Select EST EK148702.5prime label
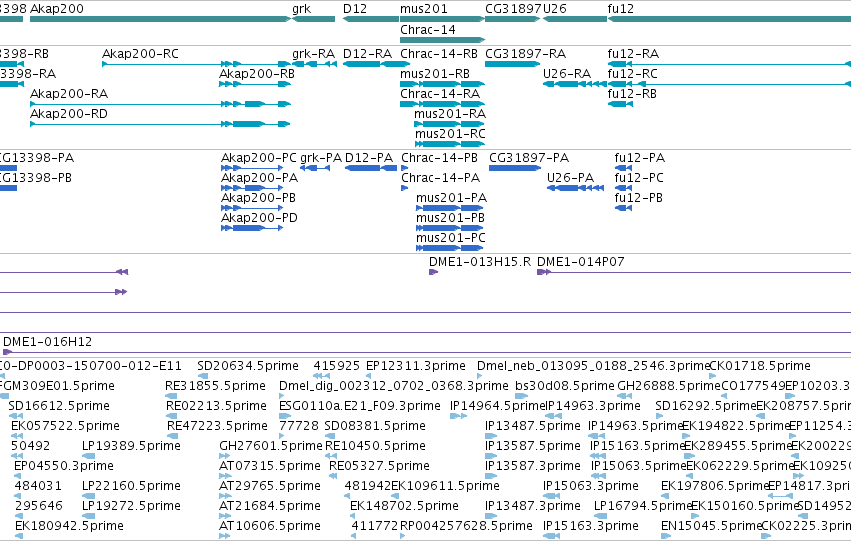Screen dimensions: 851x541 click(x=404, y=506)
